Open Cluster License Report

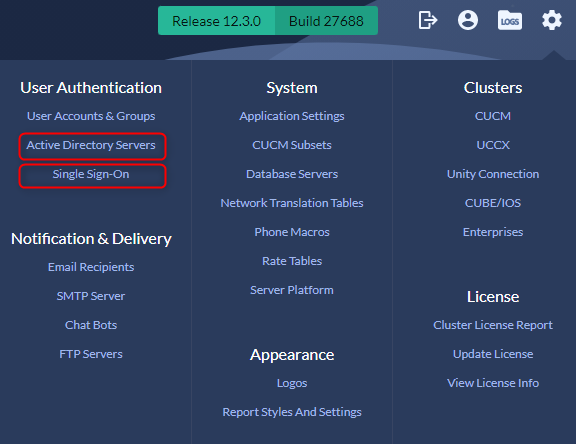point(493,325)
